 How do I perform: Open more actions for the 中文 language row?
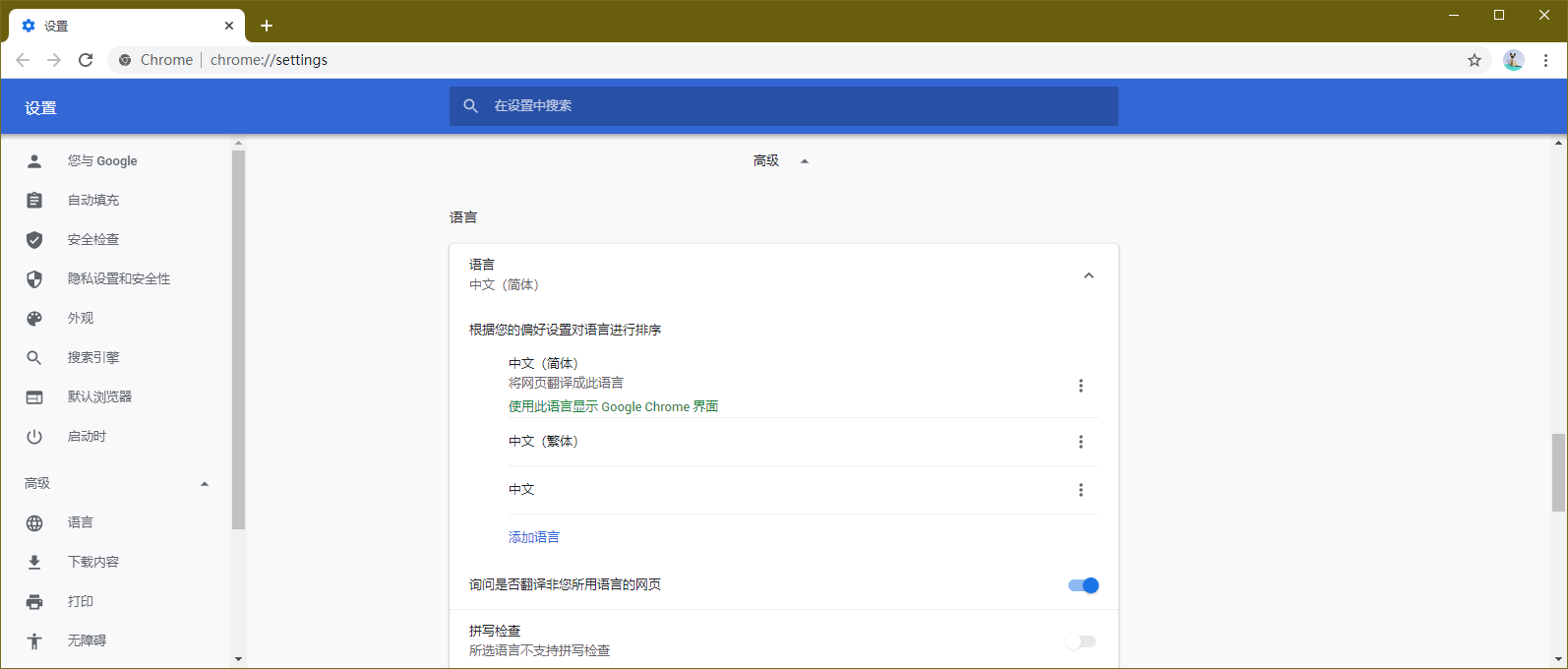click(x=1080, y=490)
